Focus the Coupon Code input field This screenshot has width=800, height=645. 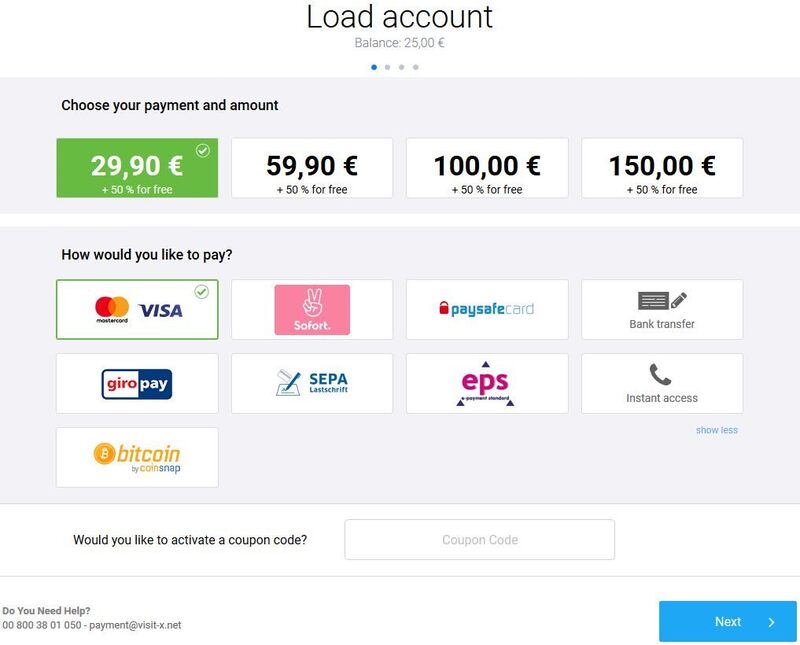(x=480, y=540)
